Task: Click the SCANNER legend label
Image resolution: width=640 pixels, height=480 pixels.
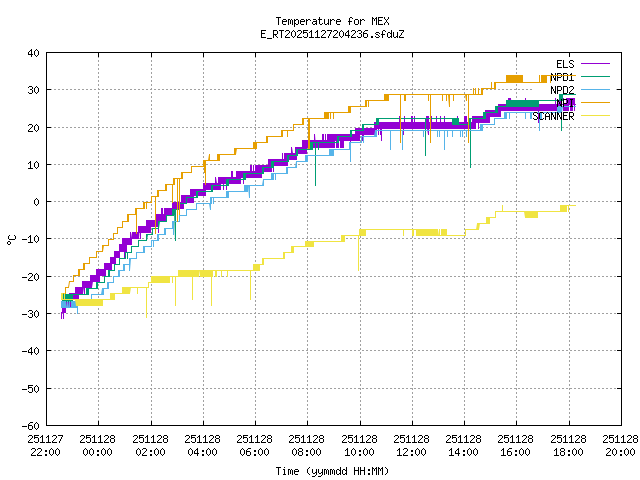Action: pyautogui.click(x=553, y=116)
